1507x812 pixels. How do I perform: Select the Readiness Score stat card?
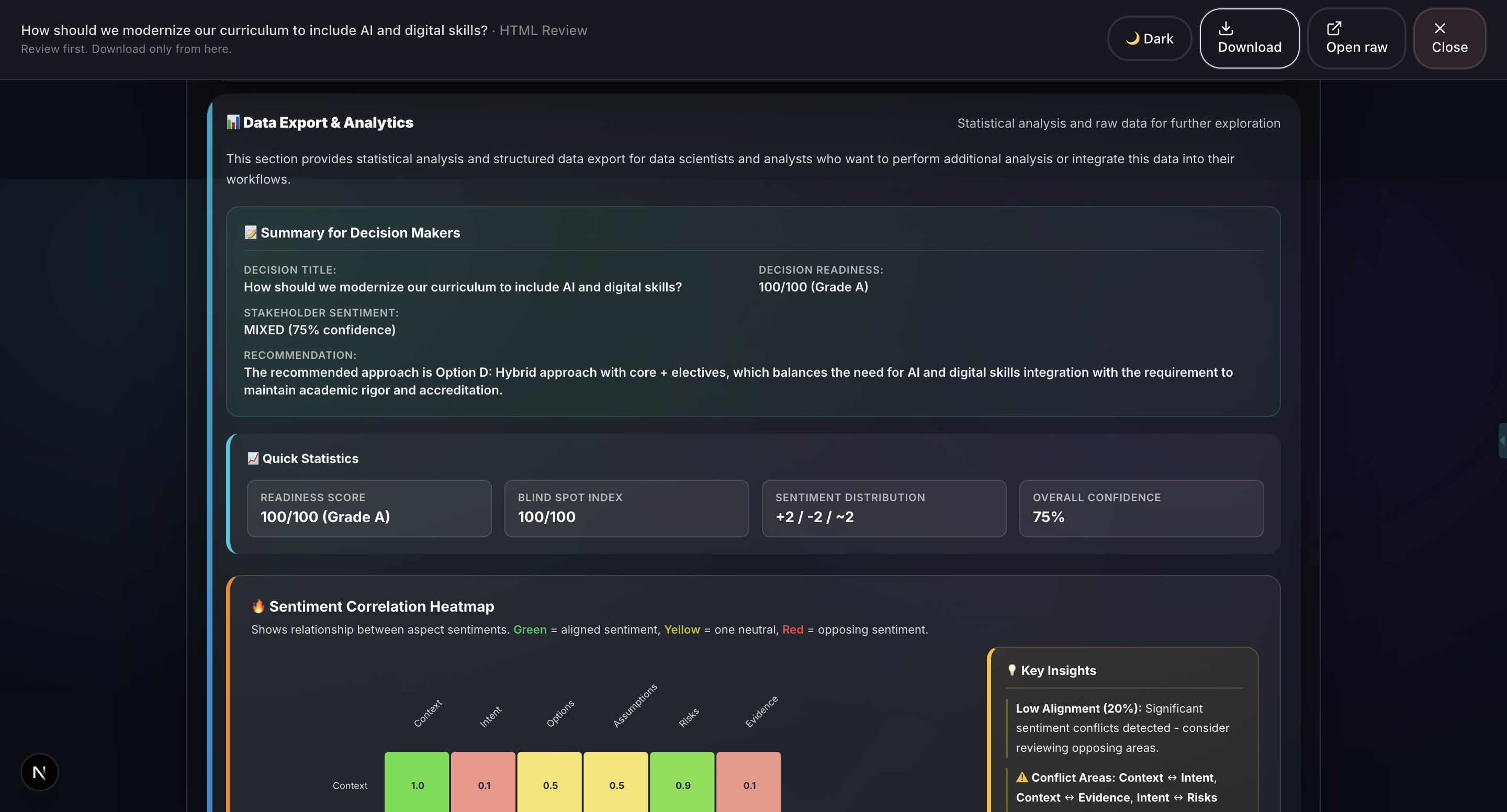pos(369,509)
